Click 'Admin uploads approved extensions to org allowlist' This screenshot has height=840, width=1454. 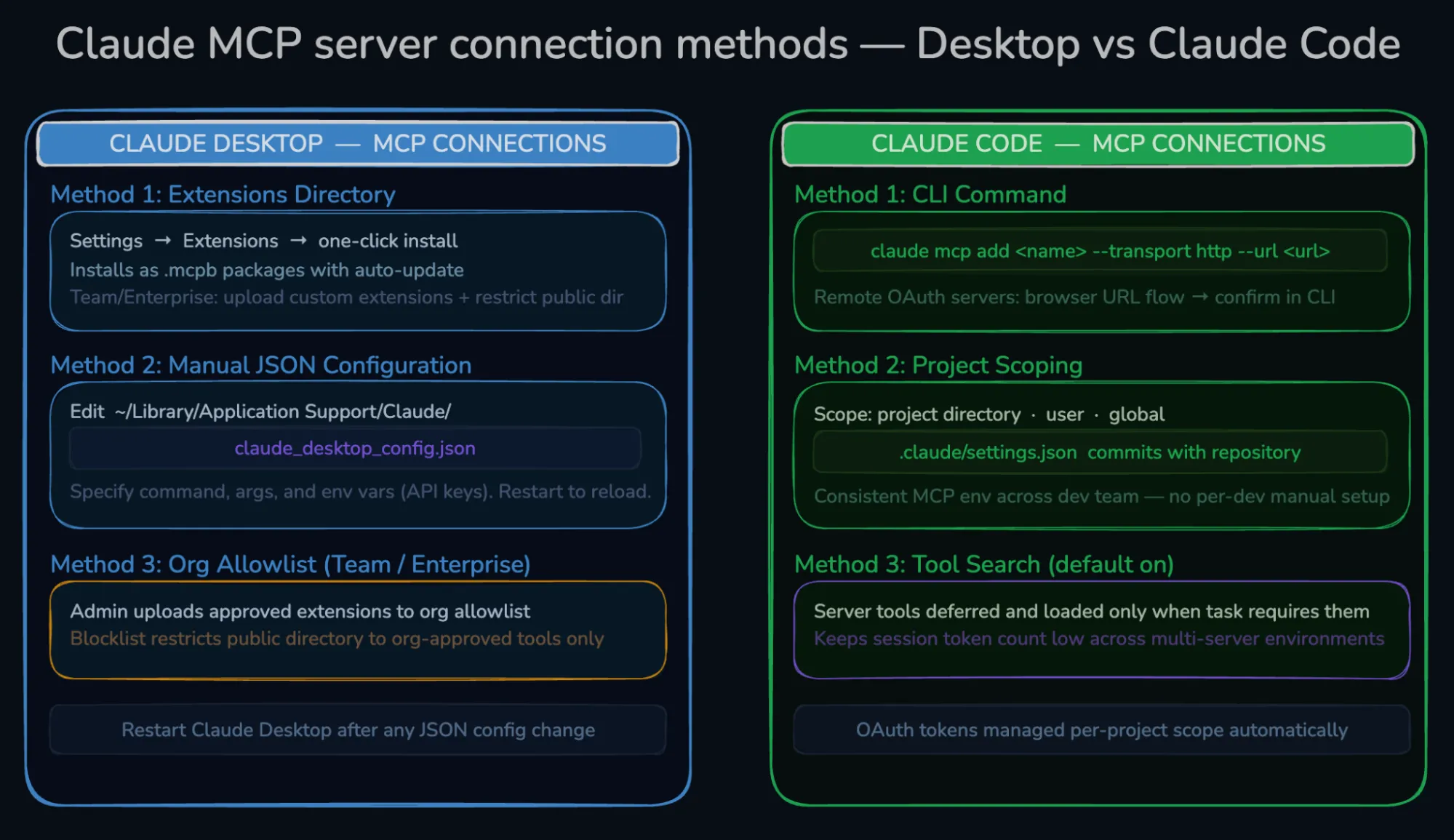point(300,611)
